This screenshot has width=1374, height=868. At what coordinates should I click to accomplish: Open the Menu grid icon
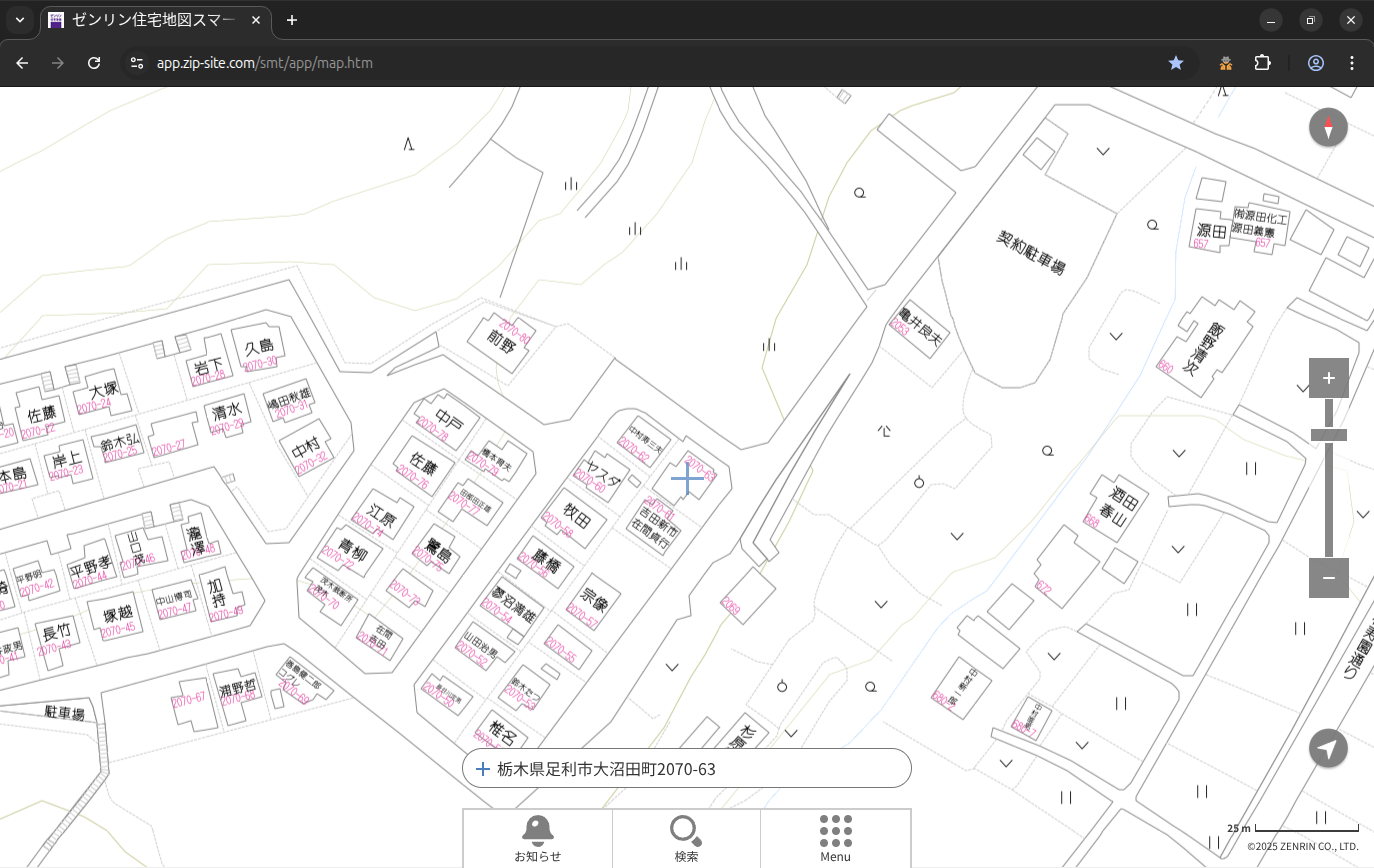point(835,838)
